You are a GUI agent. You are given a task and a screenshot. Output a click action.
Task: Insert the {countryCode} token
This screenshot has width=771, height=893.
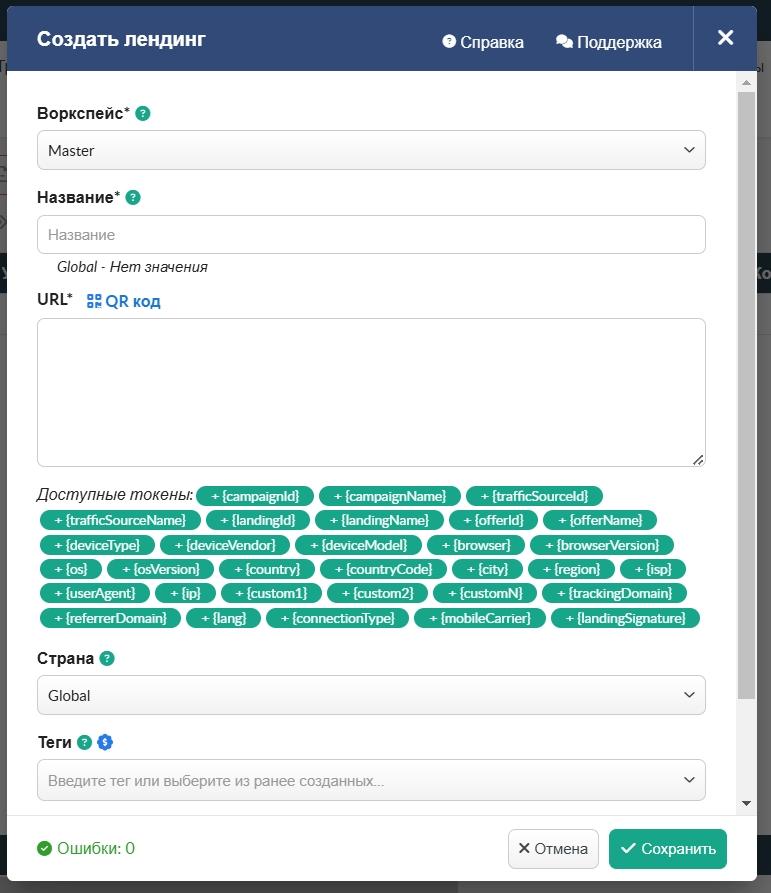click(x=383, y=569)
